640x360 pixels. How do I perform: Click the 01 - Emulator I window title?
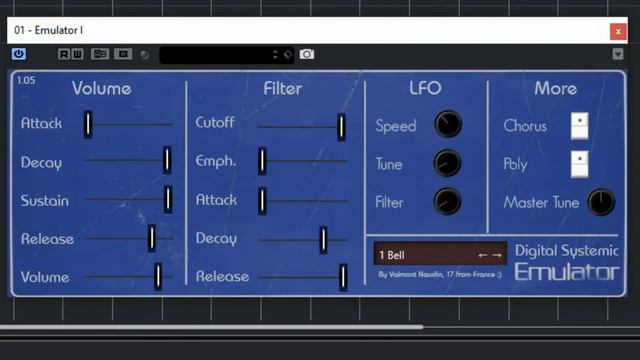pyautogui.click(x=48, y=30)
